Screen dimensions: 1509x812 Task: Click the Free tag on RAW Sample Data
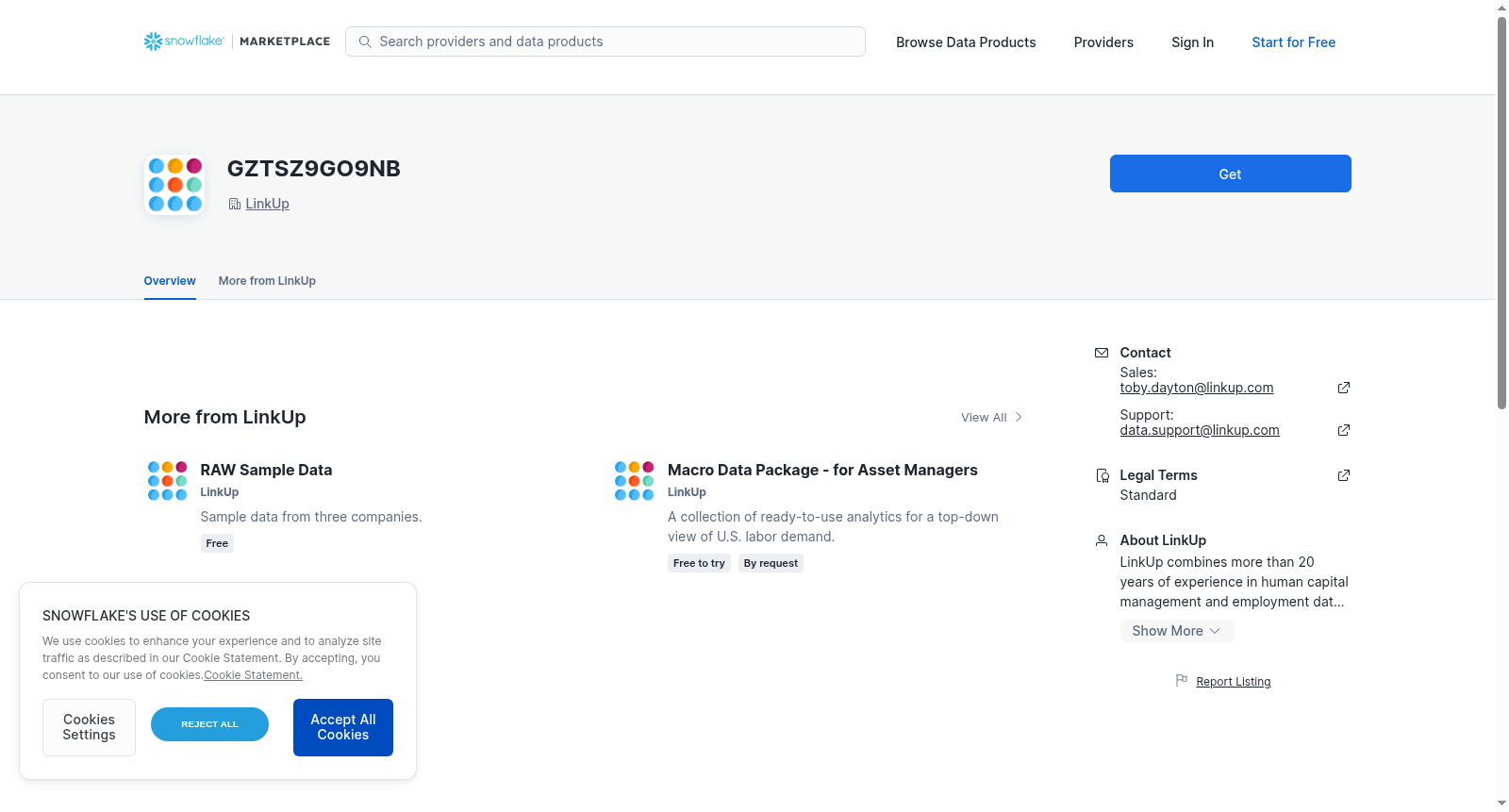[x=217, y=543]
